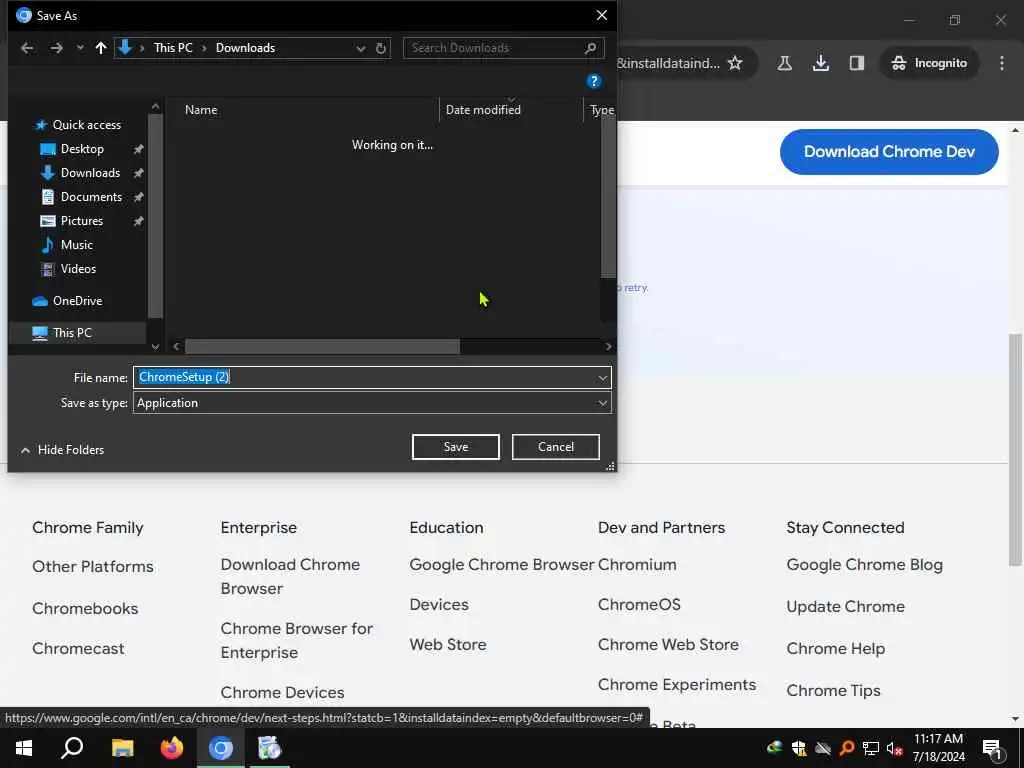Open Chromium footer link
The height and width of the screenshot is (768, 1024).
[x=637, y=565]
